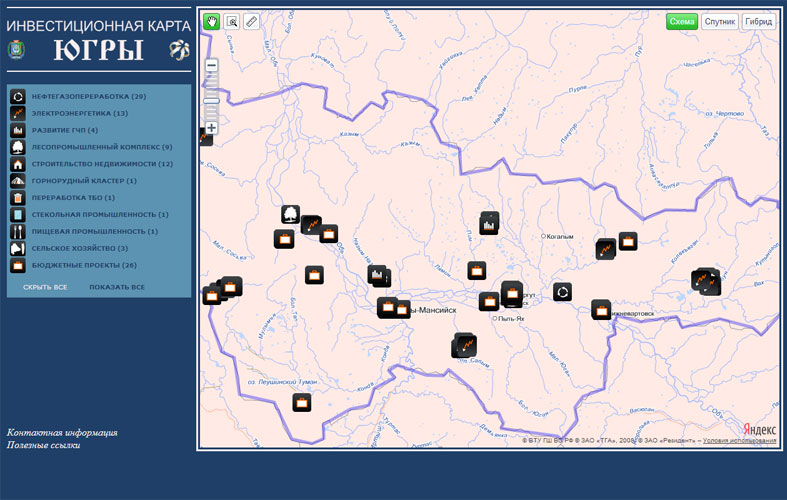This screenshot has width=787, height=500.
Task: Toggle Сельское хозяйство category icon
Action: [x=18, y=248]
